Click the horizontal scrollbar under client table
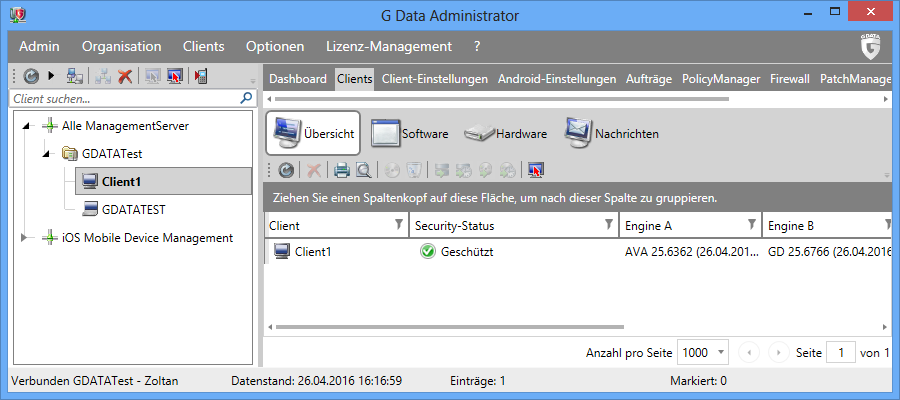The width and height of the screenshot is (900, 400). click(x=449, y=327)
